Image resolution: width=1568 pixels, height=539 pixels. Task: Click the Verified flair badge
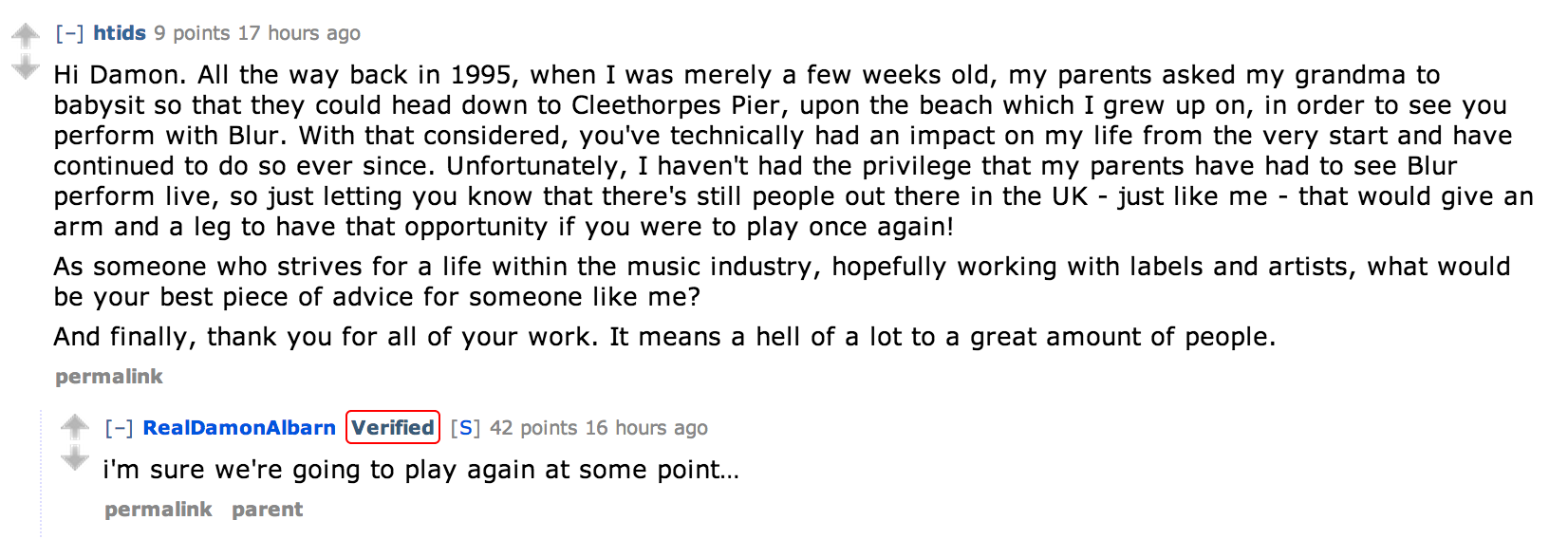pos(393,428)
